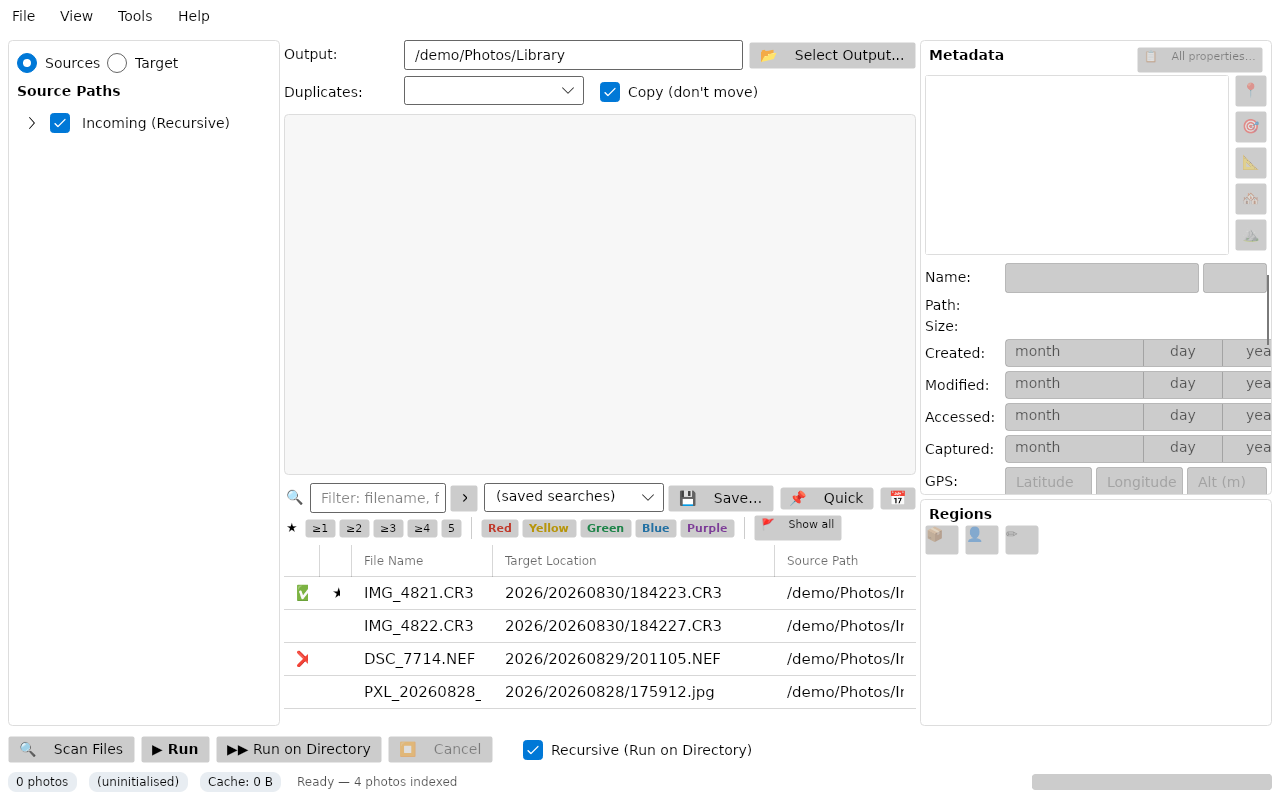Open All properties from Metadata header
1280x800 pixels.
point(1199,60)
